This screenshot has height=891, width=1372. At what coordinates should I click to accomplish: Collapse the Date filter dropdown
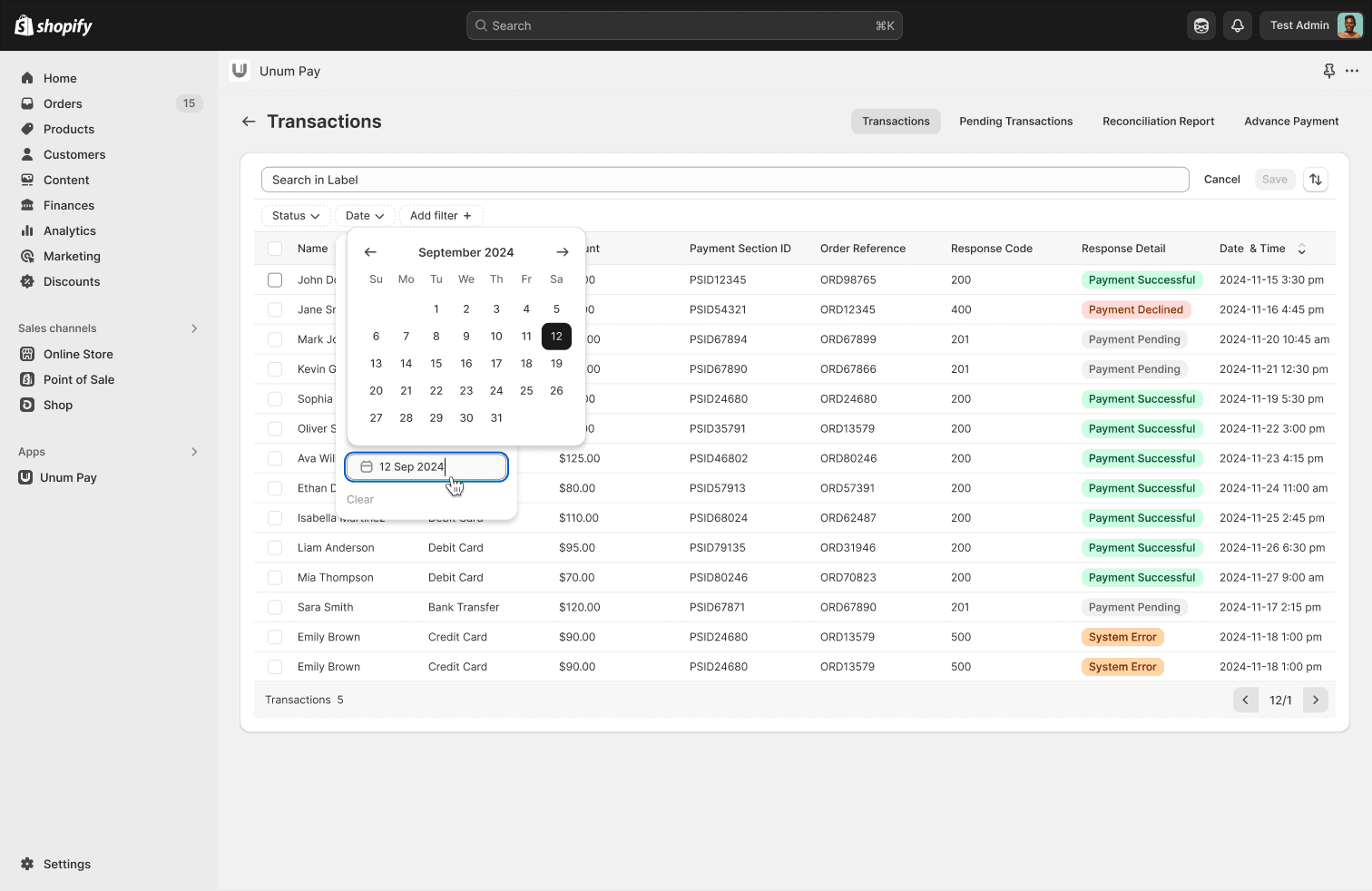click(365, 216)
